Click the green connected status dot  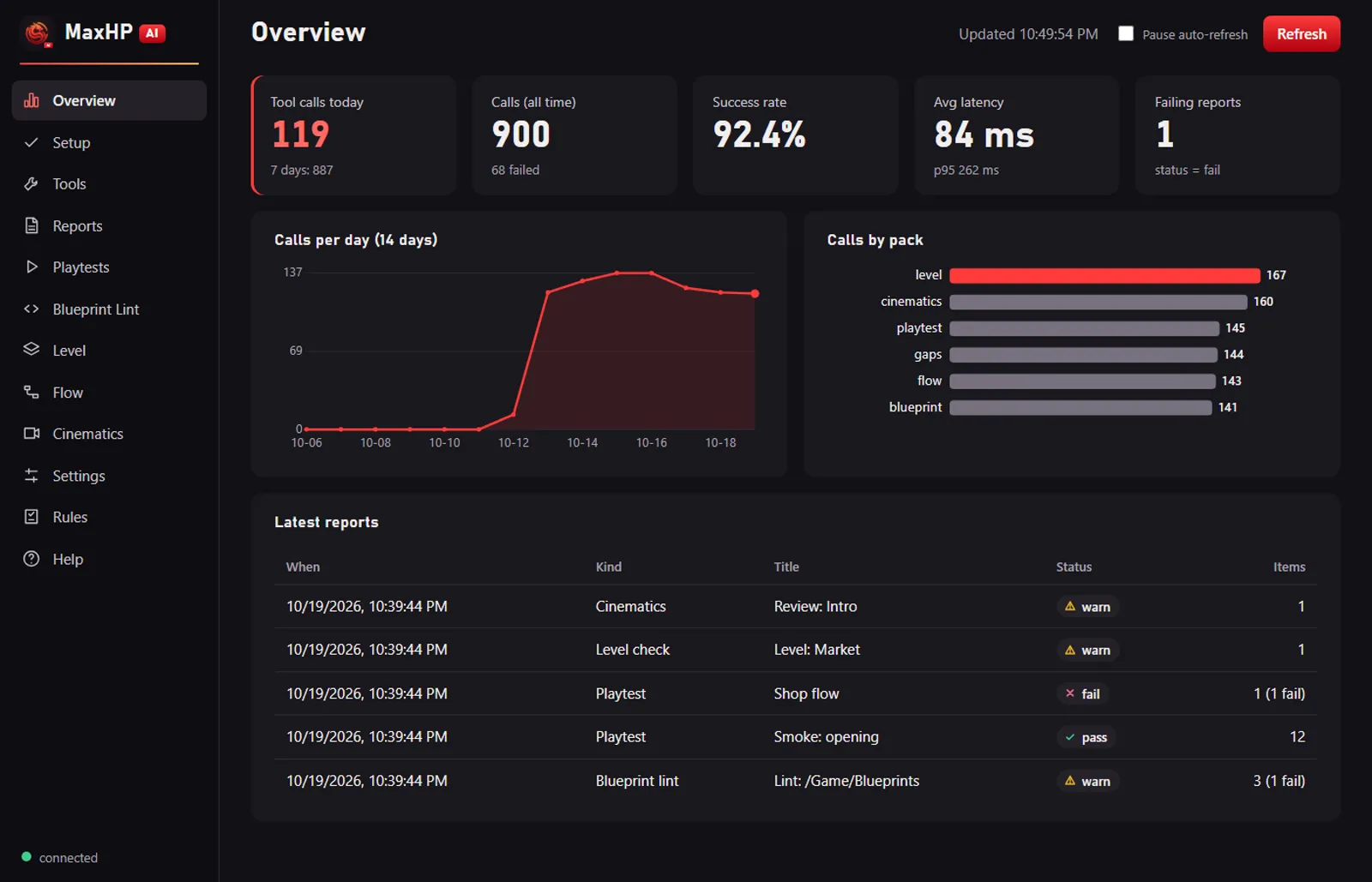point(27,856)
